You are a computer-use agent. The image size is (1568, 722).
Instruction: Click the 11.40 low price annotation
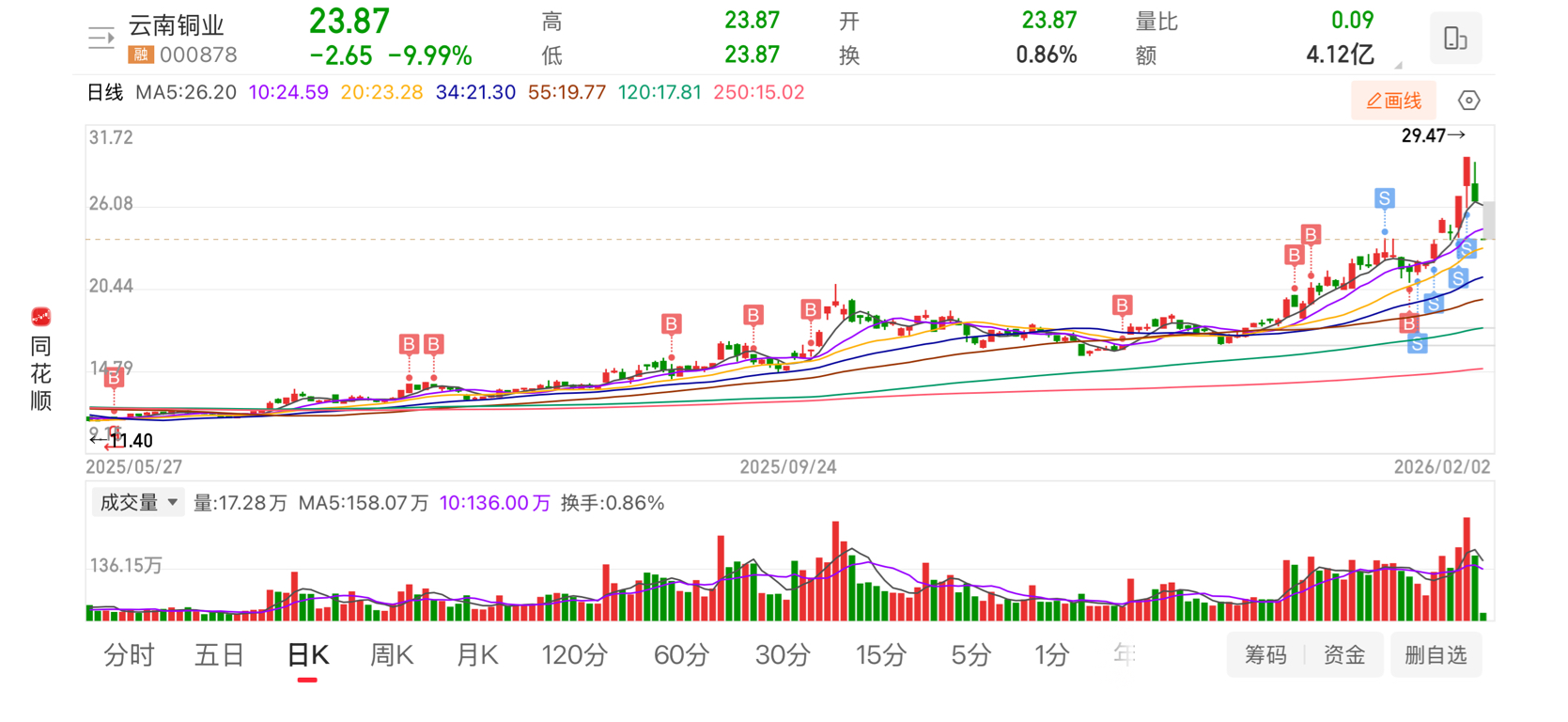pos(132,440)
